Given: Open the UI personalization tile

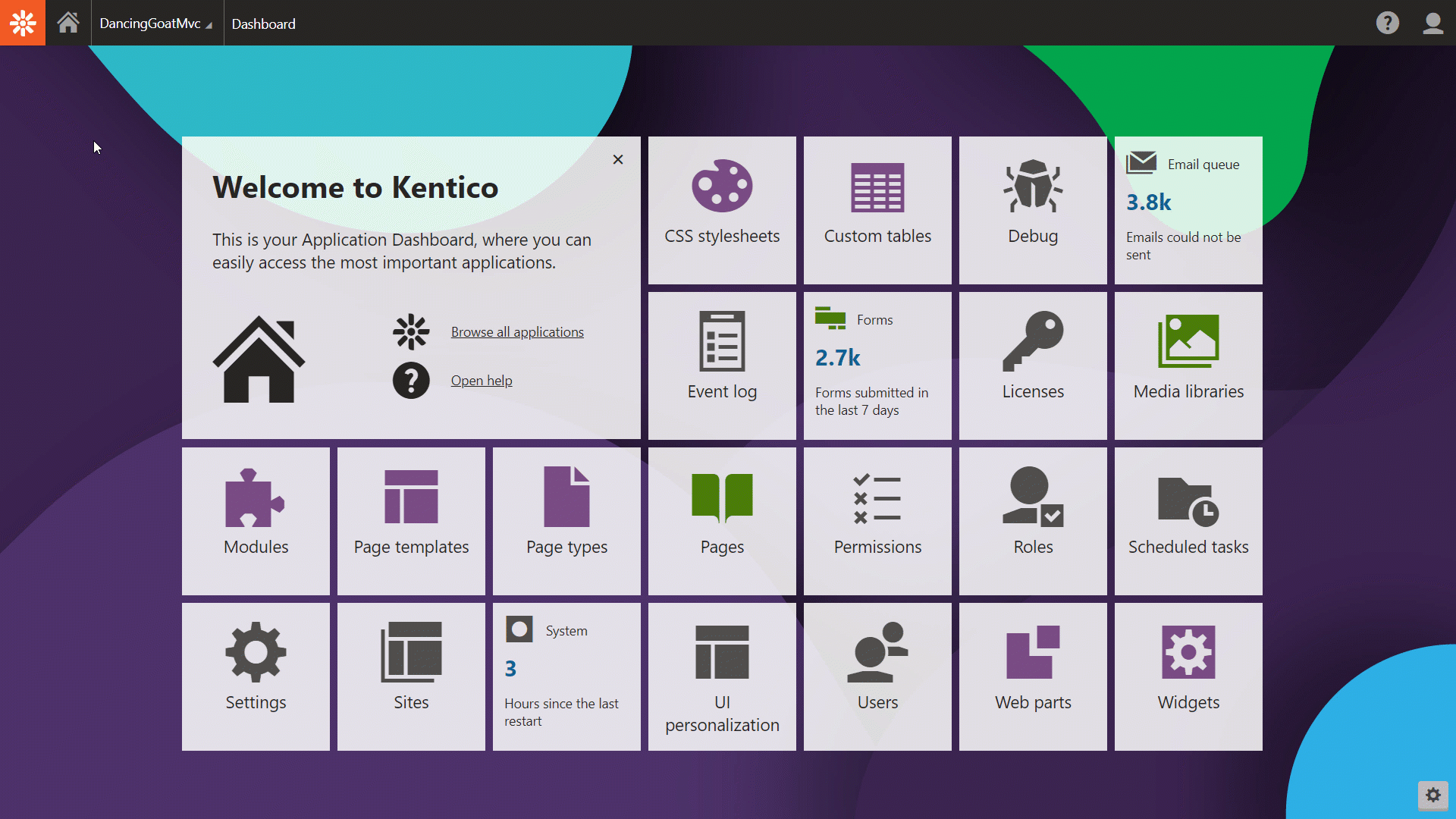Looking at the screenshot, I should tap(722, 676).
